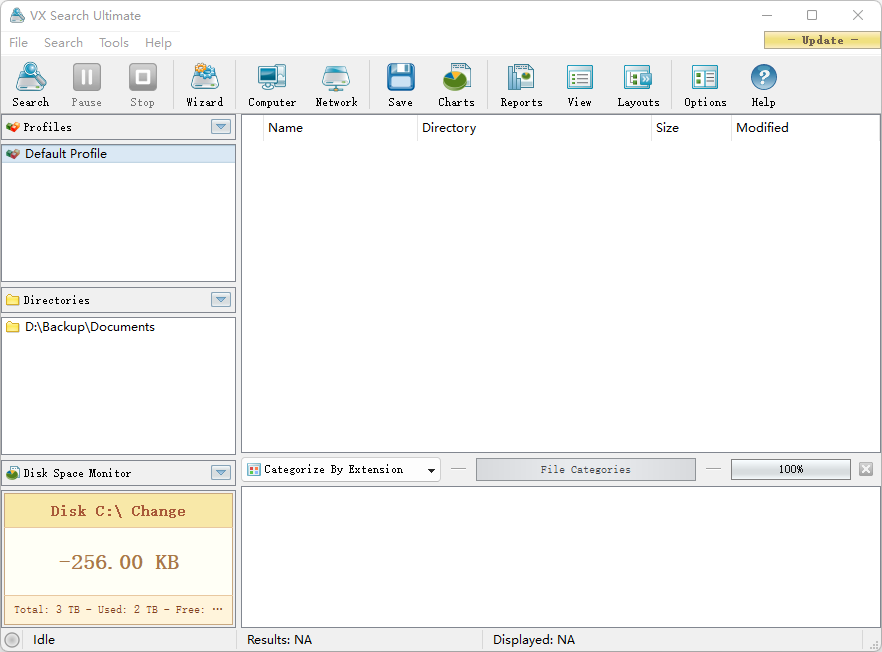Screen dimensions: 882x652
Task: Open the Categorize By Extension combo box
Action: click(x=341, y=470)
